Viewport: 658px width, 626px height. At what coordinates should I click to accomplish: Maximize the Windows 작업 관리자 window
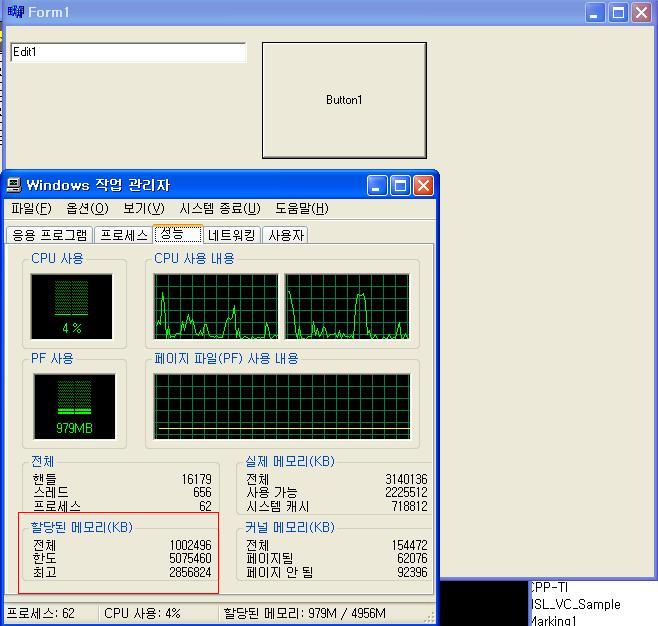[400, 185]
